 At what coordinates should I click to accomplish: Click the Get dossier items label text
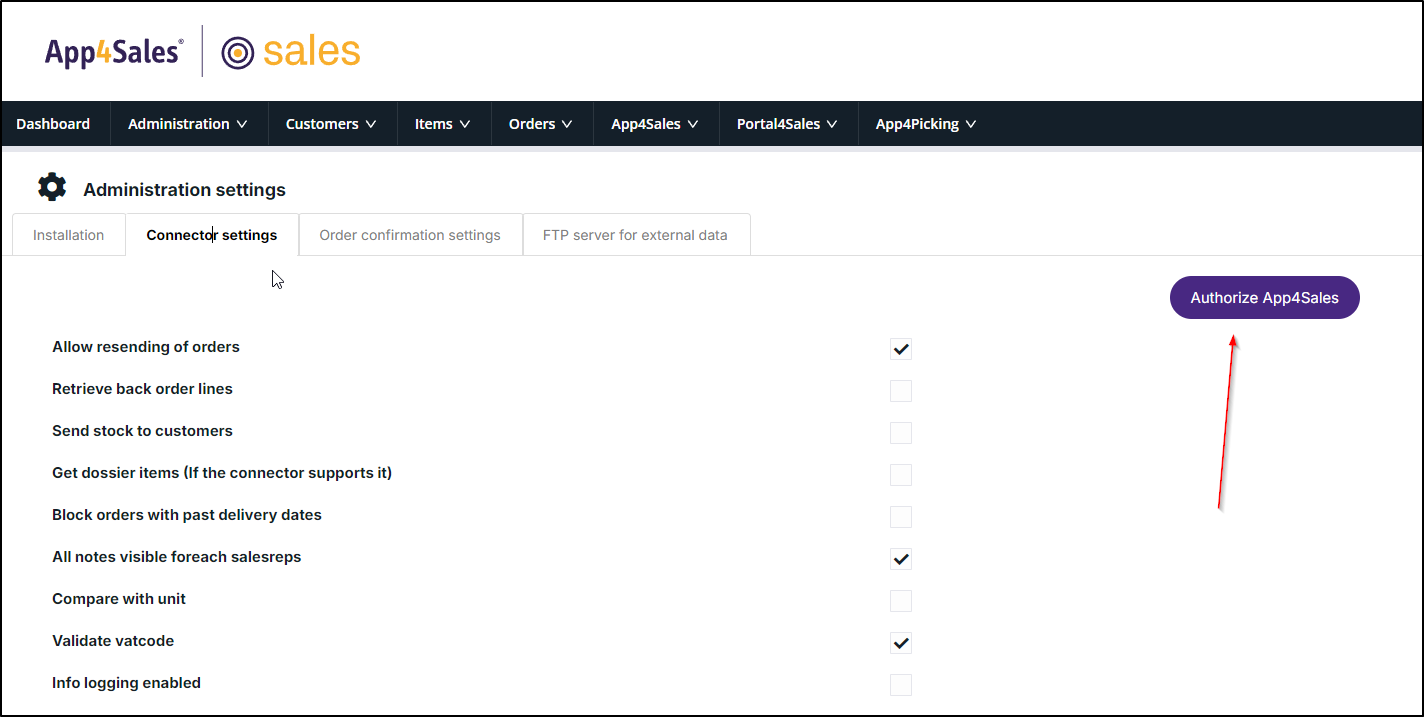[x=222, y=473]
